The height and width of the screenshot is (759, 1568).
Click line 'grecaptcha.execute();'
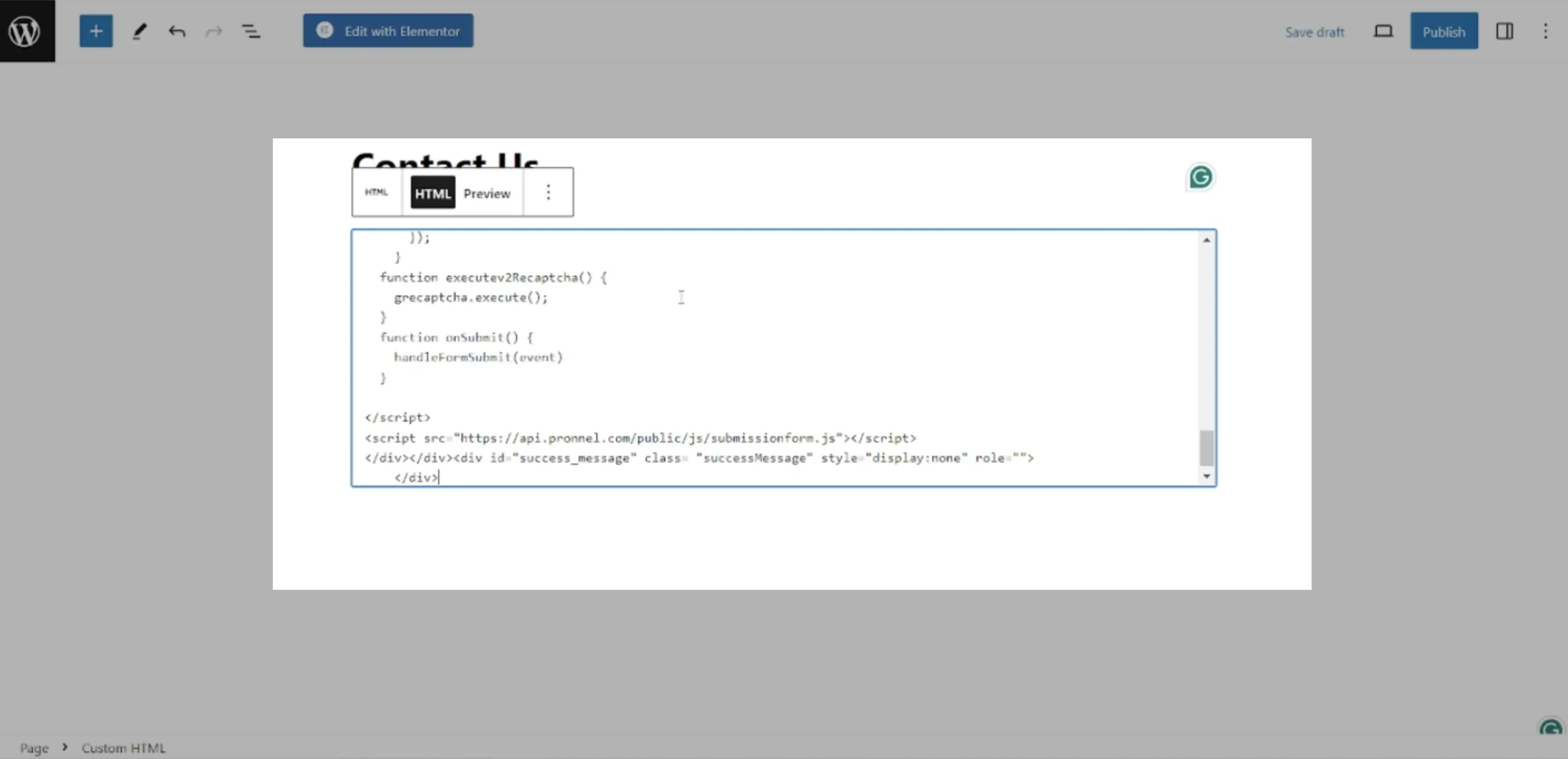pyautogui.click(x=471, y=298)
